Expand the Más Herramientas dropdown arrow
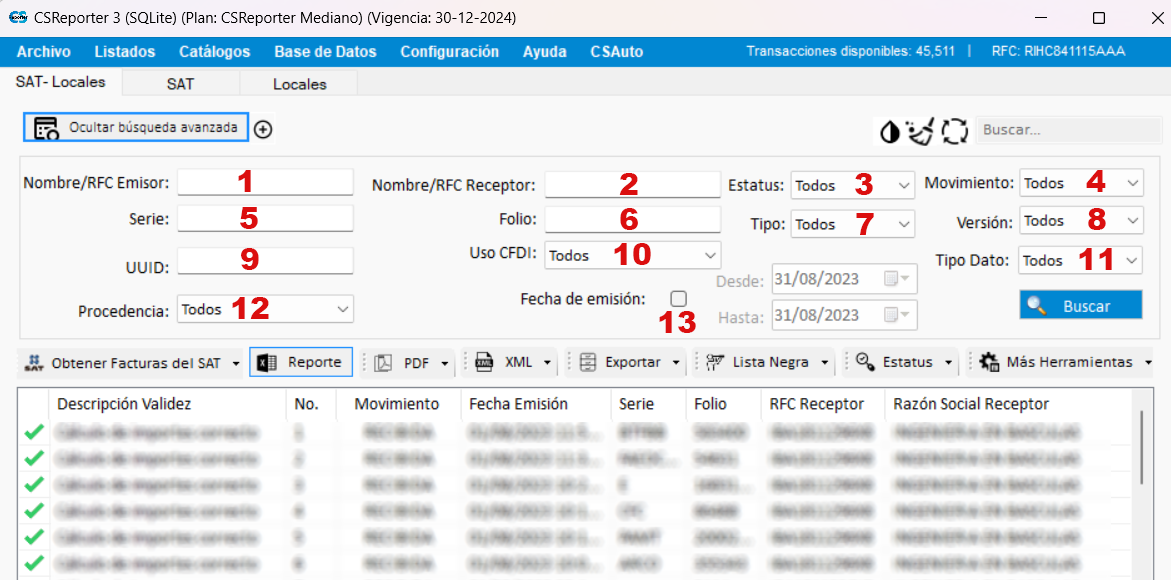Viewport: 1171px width, 580px height. tap(1148, 364)
